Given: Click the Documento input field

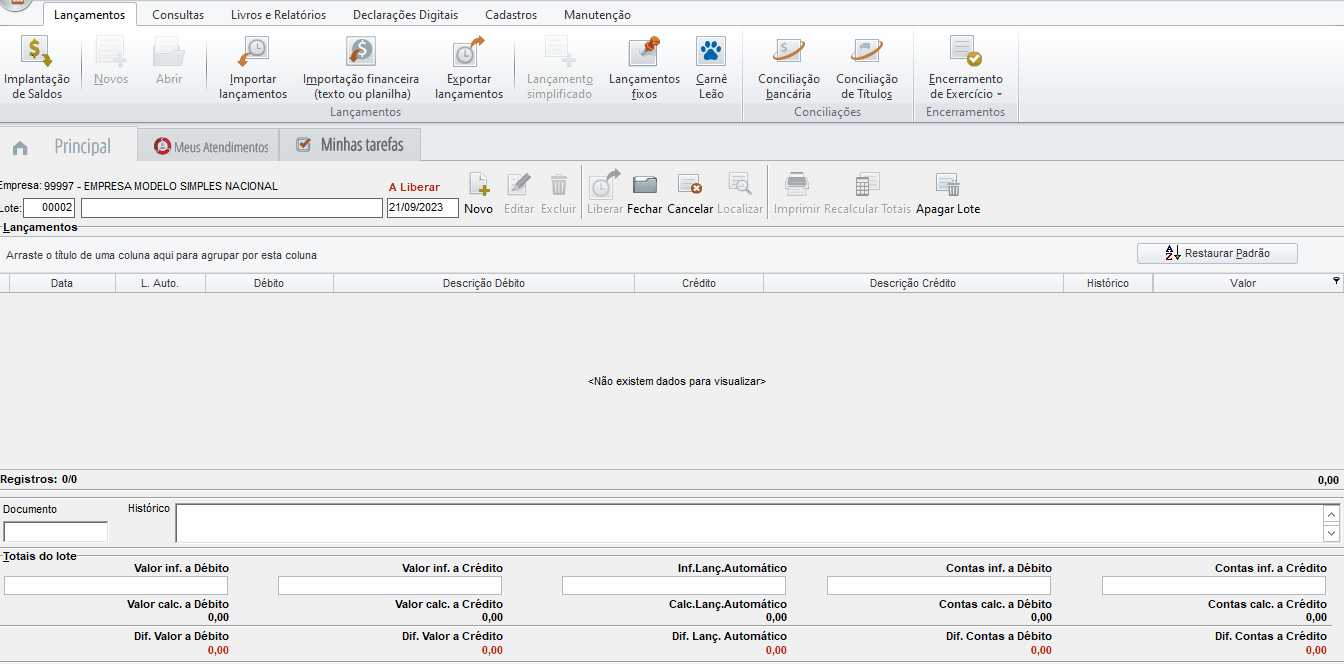Looking at the screenshot, I should [56, 532].
